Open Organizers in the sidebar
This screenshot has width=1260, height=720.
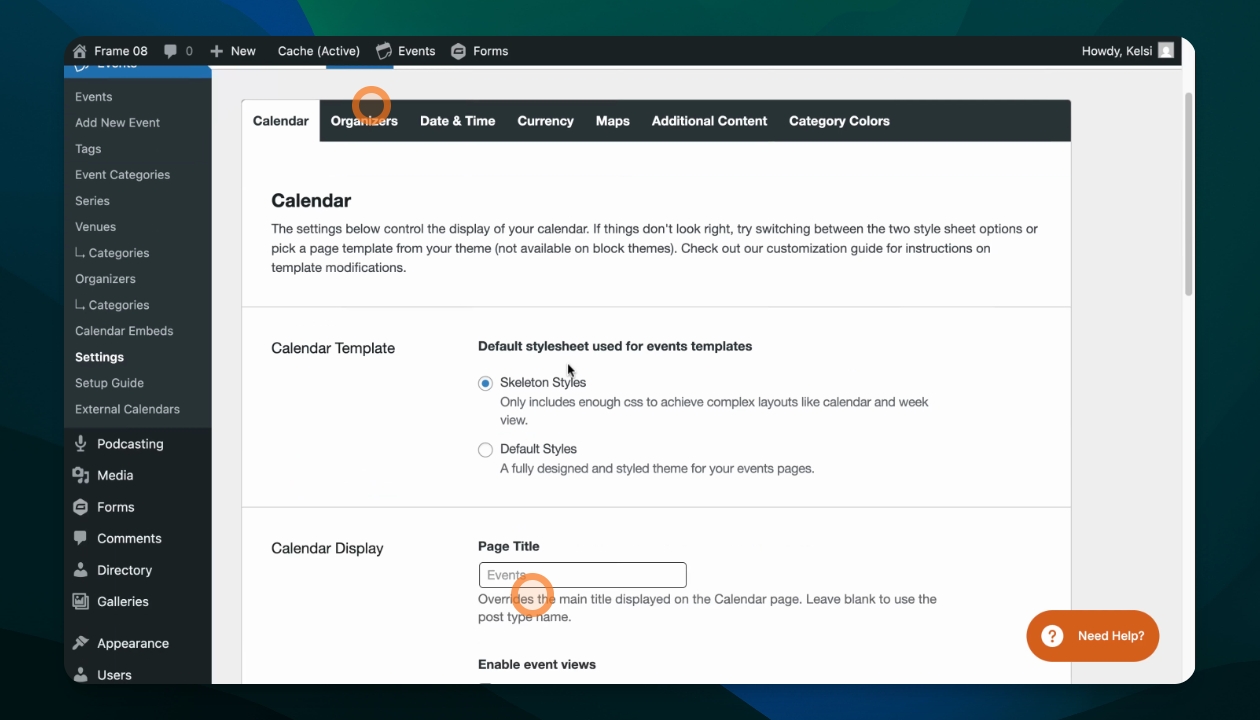point(106,279)
